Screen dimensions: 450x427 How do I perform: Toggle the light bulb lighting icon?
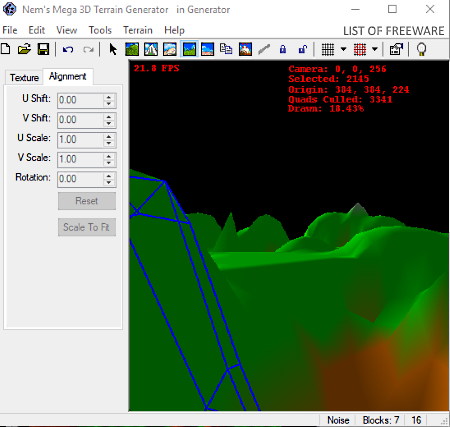click(422, 49)
